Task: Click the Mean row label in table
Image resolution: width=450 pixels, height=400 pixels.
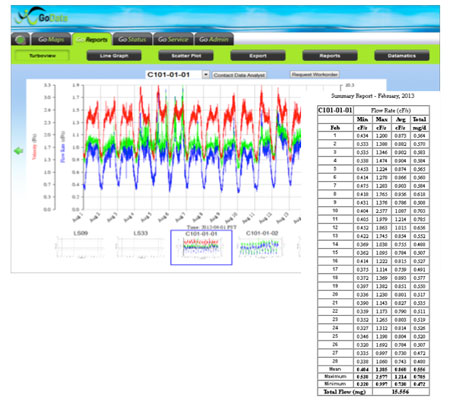Action: [335, 369]
